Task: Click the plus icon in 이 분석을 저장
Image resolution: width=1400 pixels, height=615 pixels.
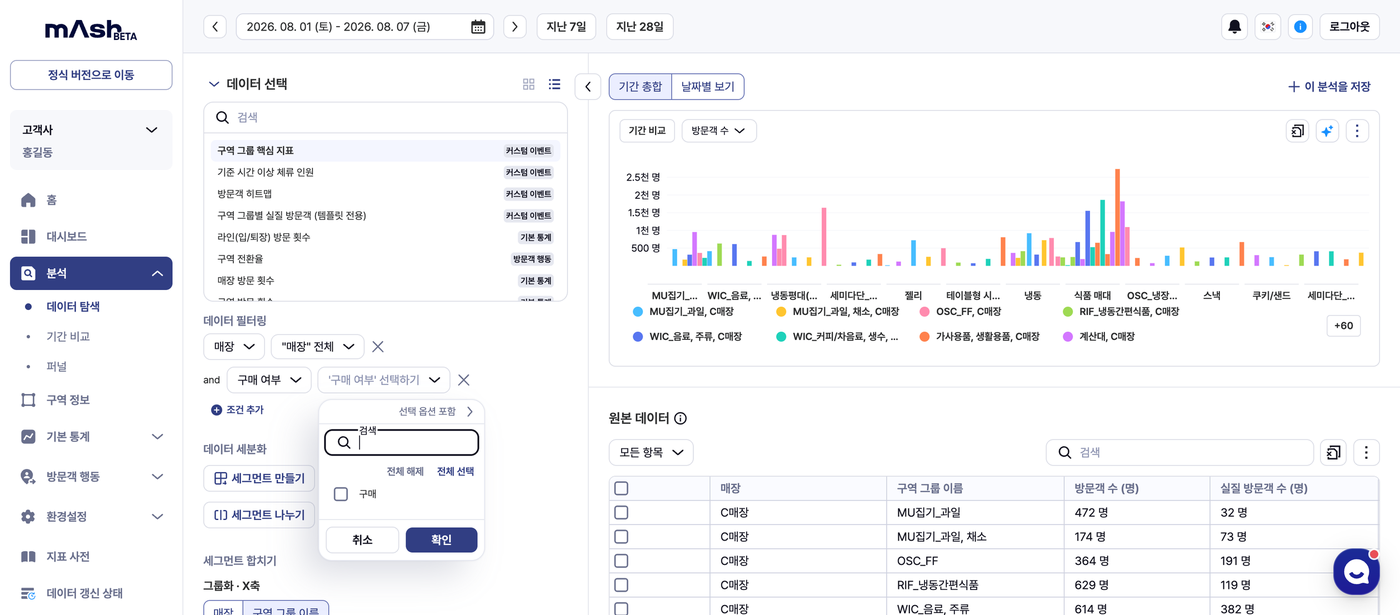Action: (x=1293, y=87)
